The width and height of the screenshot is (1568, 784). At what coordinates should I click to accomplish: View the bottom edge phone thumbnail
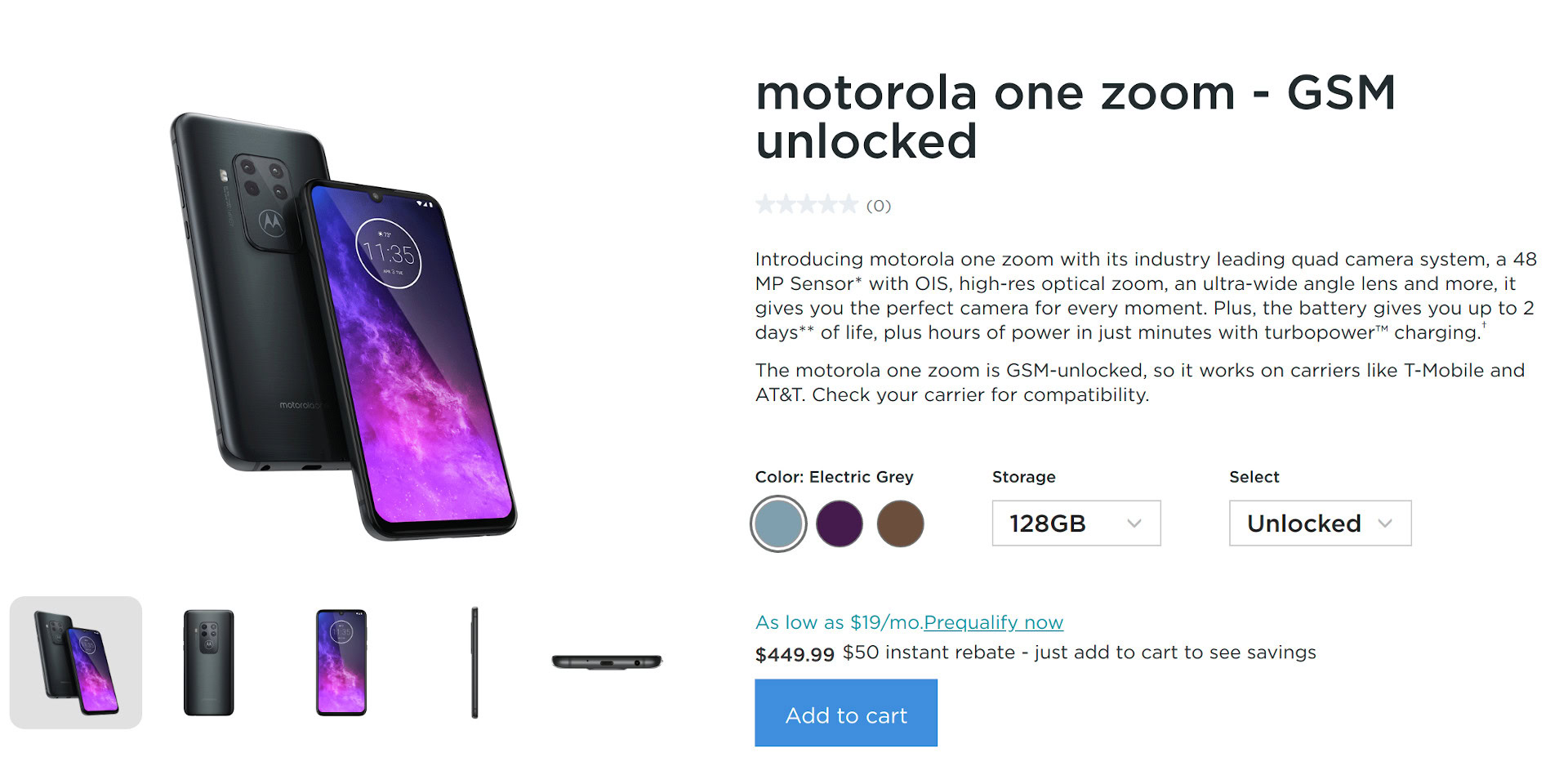point(607,661)
